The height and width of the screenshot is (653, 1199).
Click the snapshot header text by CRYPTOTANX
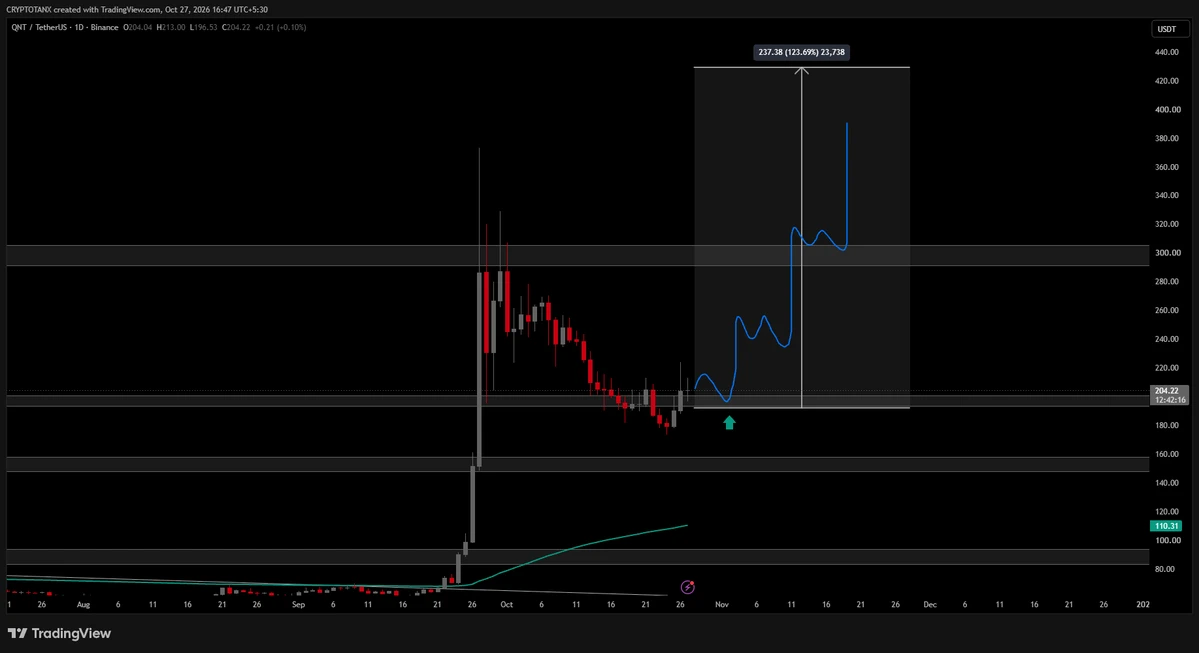[137, 9]
